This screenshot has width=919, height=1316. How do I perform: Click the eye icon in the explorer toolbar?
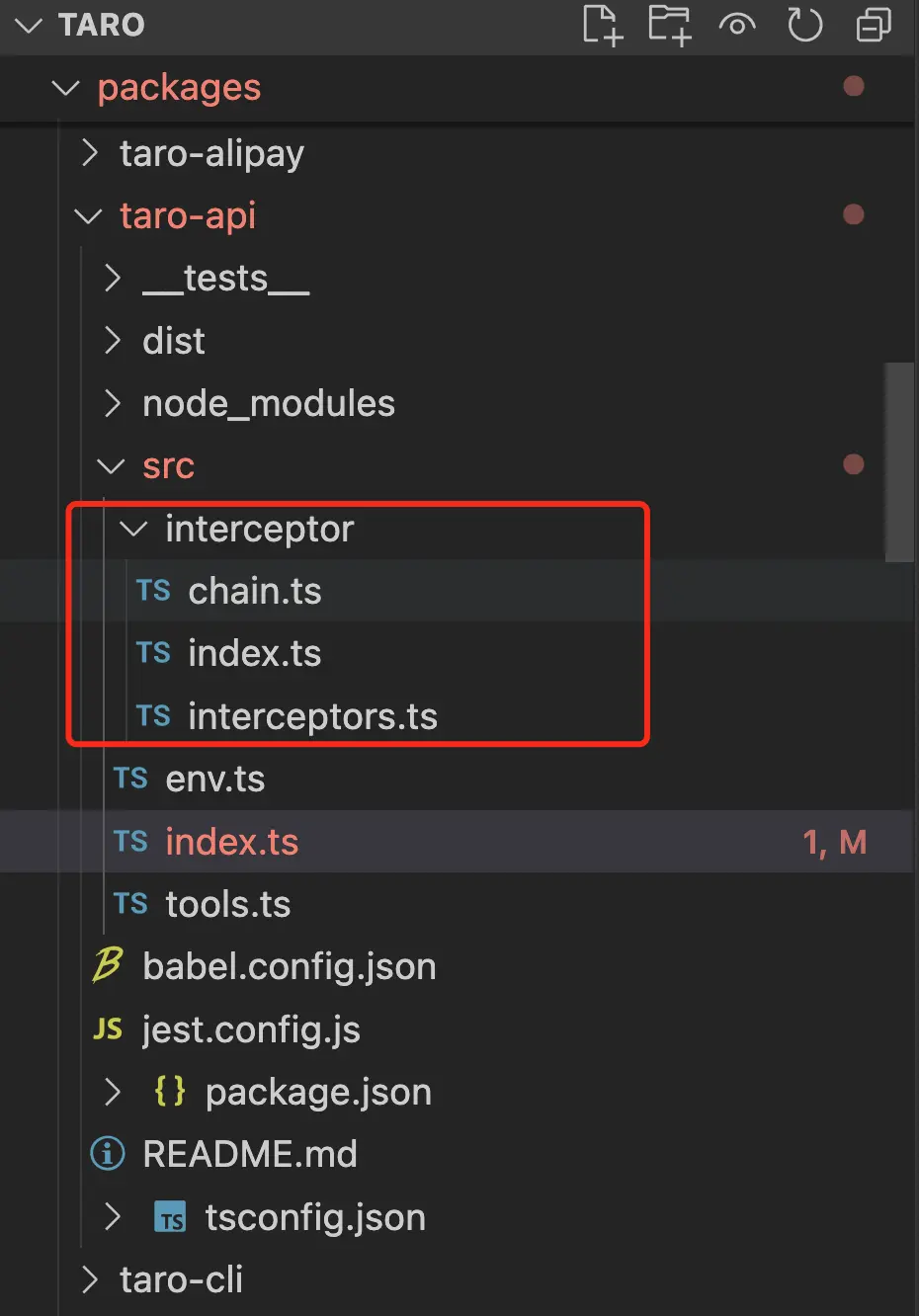click(737, 27)
